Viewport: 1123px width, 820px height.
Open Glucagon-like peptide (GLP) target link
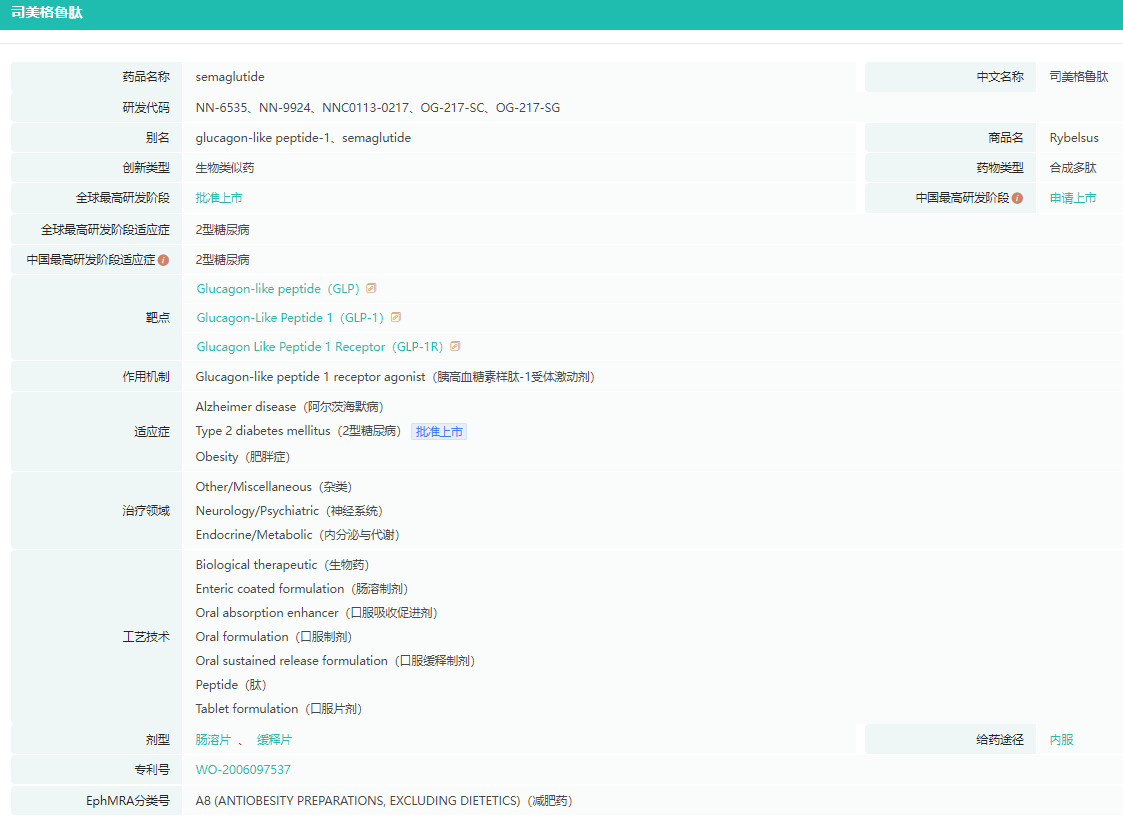pyautogui.click(x=278, y=289)
